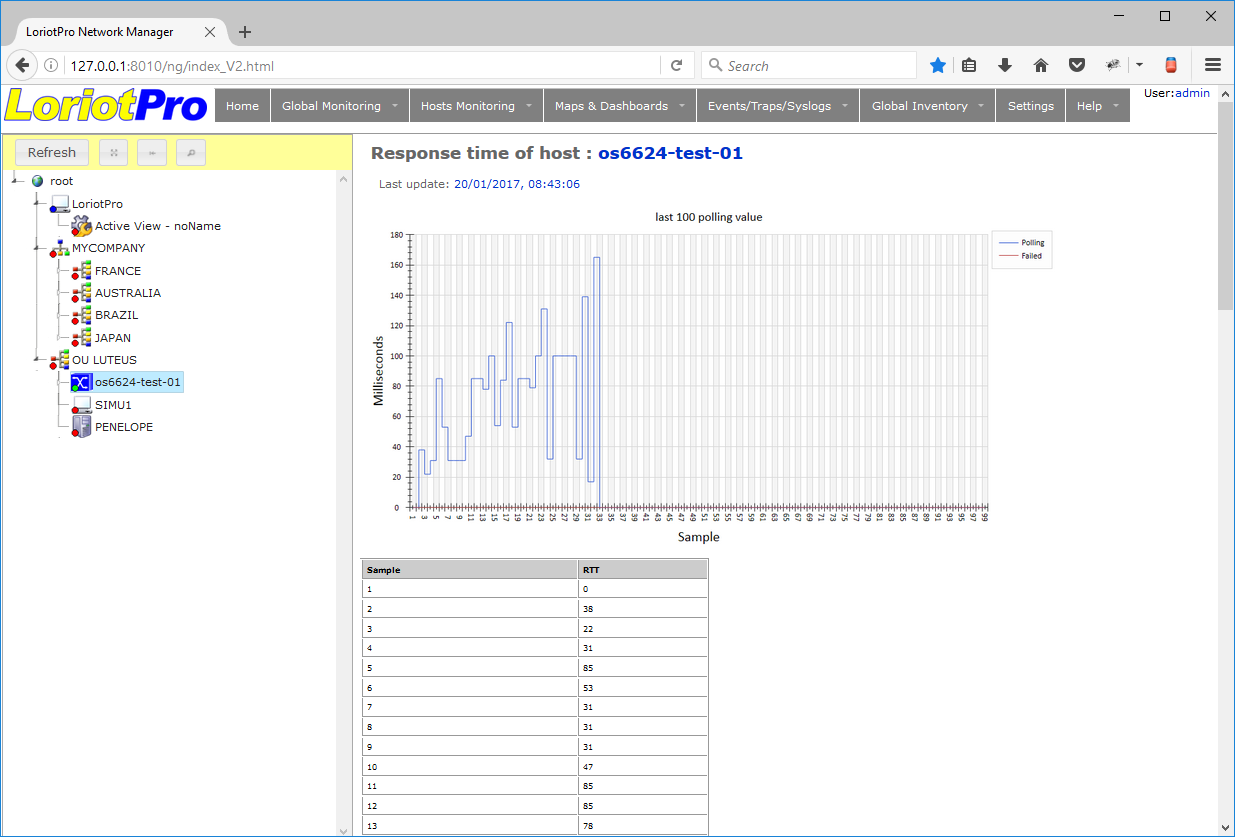Click the collapse icon in the tree toolbar
1235x837 pixels.
pos(152,152)
